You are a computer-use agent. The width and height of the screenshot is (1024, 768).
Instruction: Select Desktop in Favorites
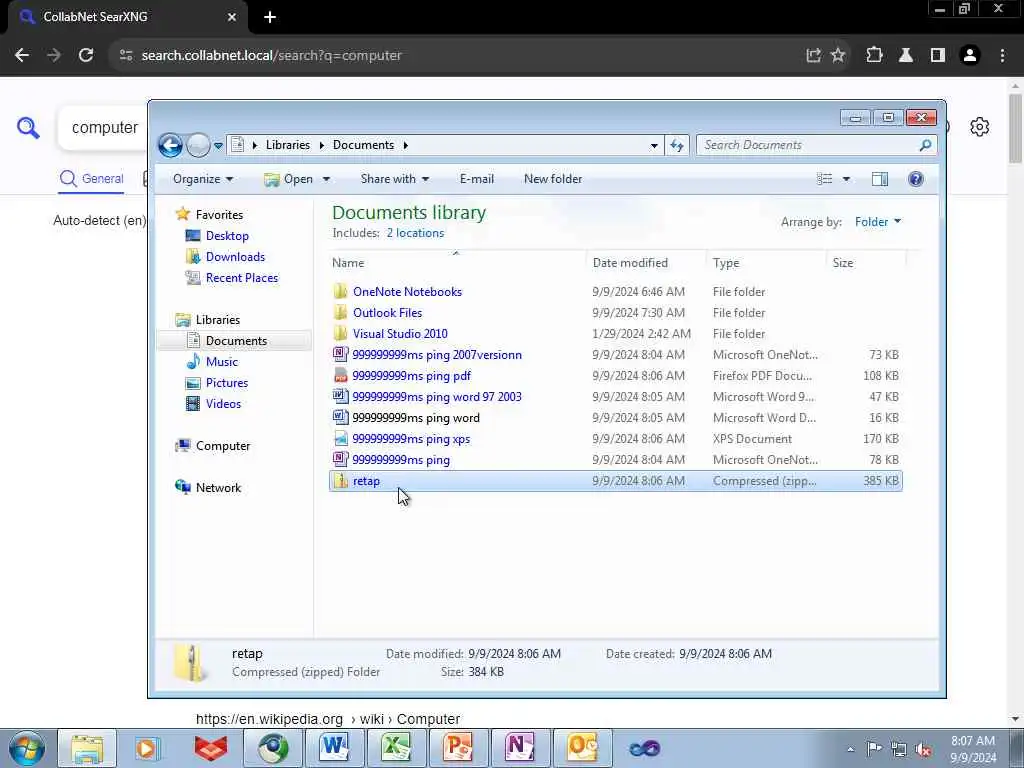[x=227, y=236]
